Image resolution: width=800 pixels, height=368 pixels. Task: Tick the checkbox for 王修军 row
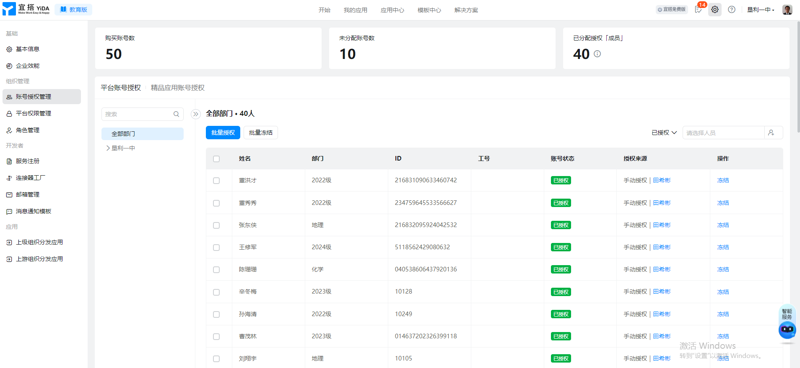(x=216, y=248)
